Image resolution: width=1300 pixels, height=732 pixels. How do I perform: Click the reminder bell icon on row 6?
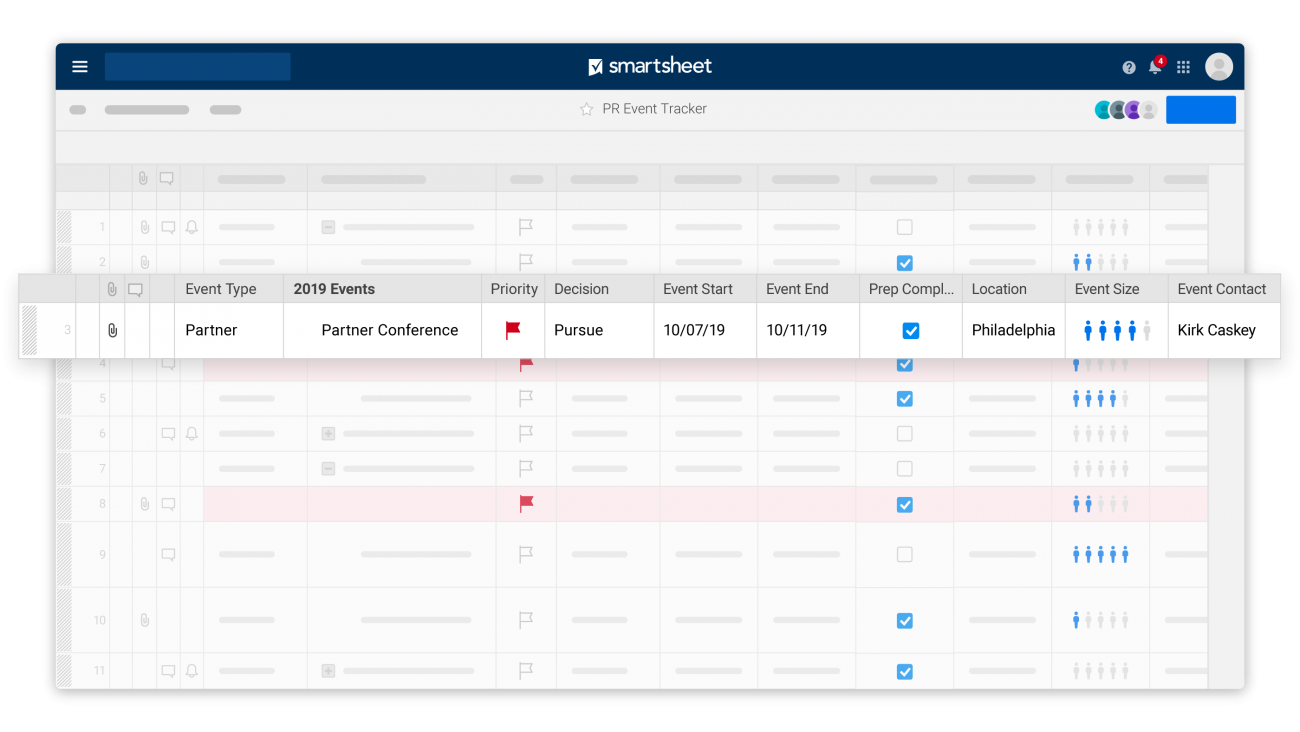coord(192,433)
